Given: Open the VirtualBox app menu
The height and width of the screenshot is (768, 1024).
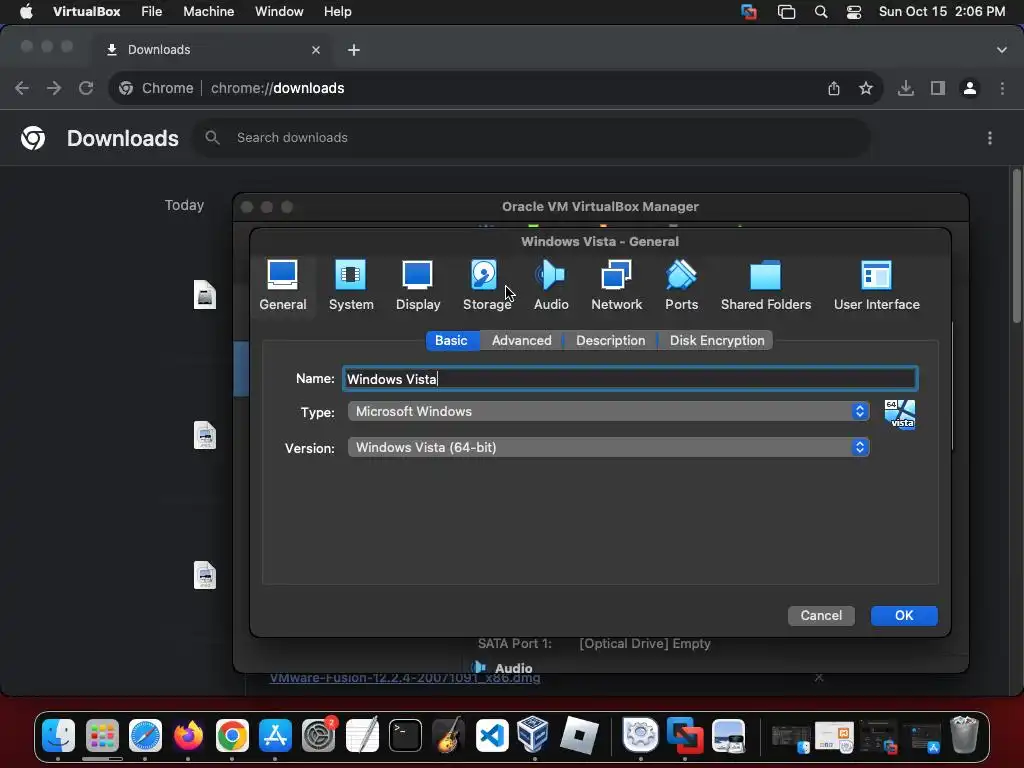Looking at the screenshot, I should (x=86, y=12).
